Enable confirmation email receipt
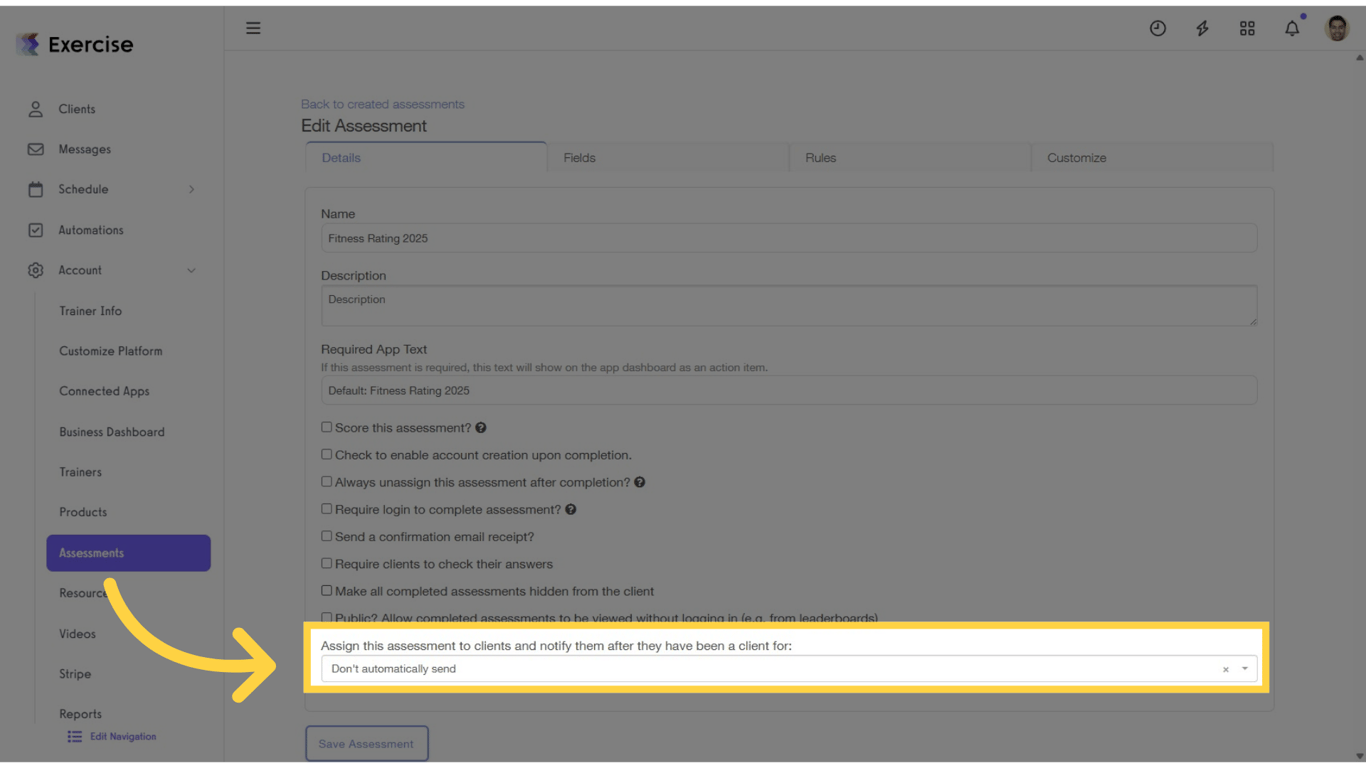 coord(326,536)
